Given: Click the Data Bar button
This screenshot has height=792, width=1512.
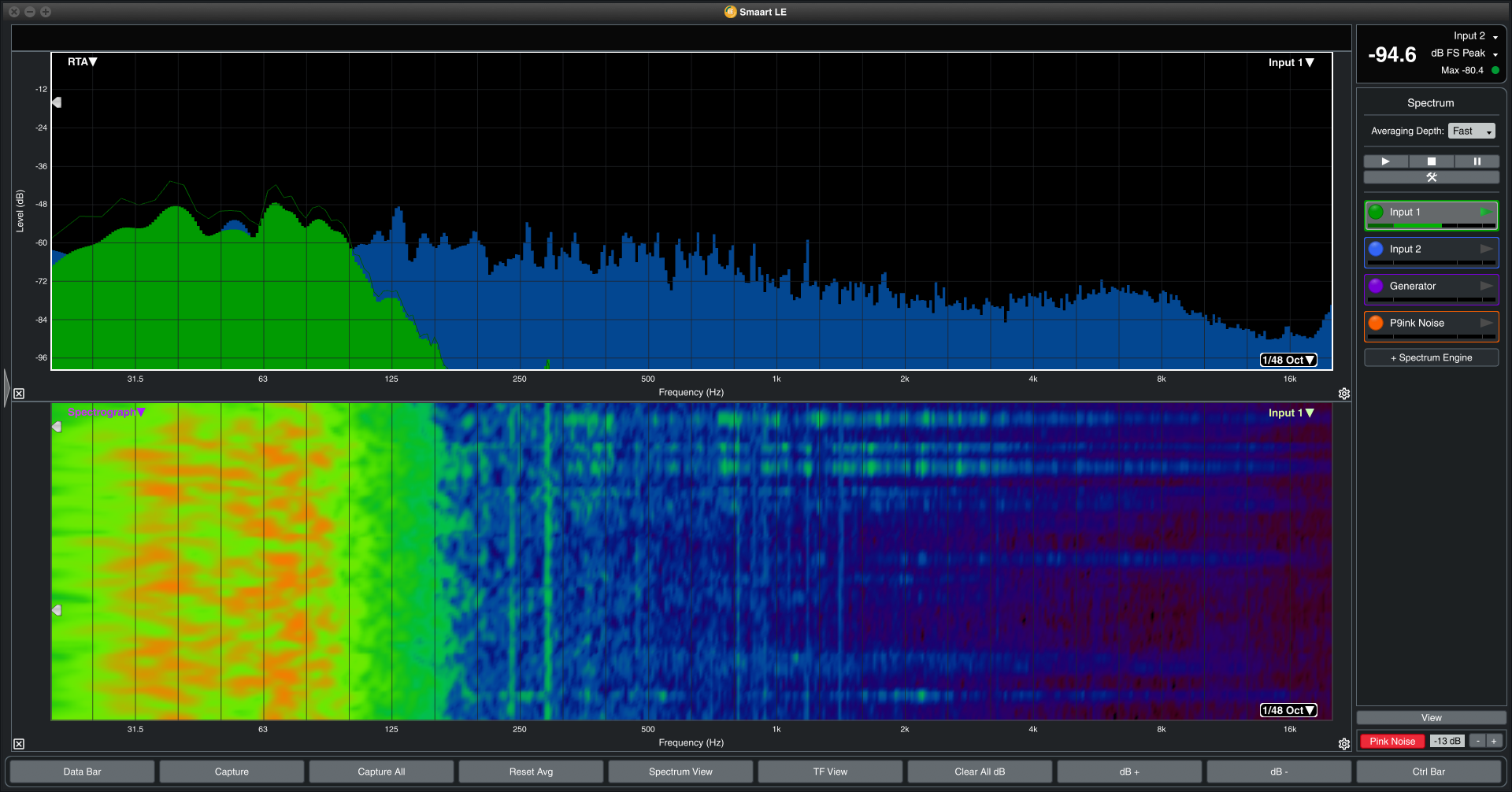Looking at the screenshot, I should 82,772.
